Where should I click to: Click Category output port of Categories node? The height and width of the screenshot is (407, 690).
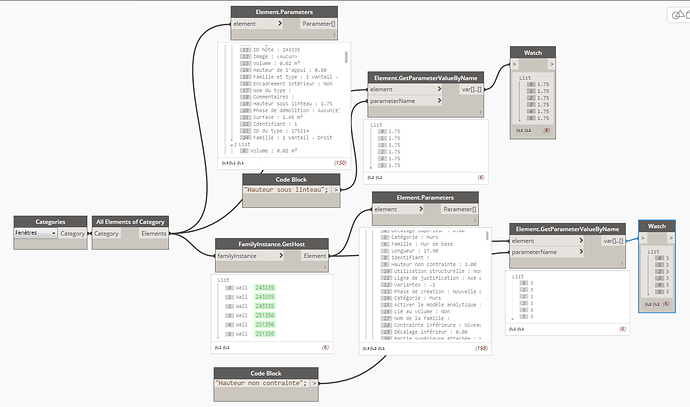[72, 234]
